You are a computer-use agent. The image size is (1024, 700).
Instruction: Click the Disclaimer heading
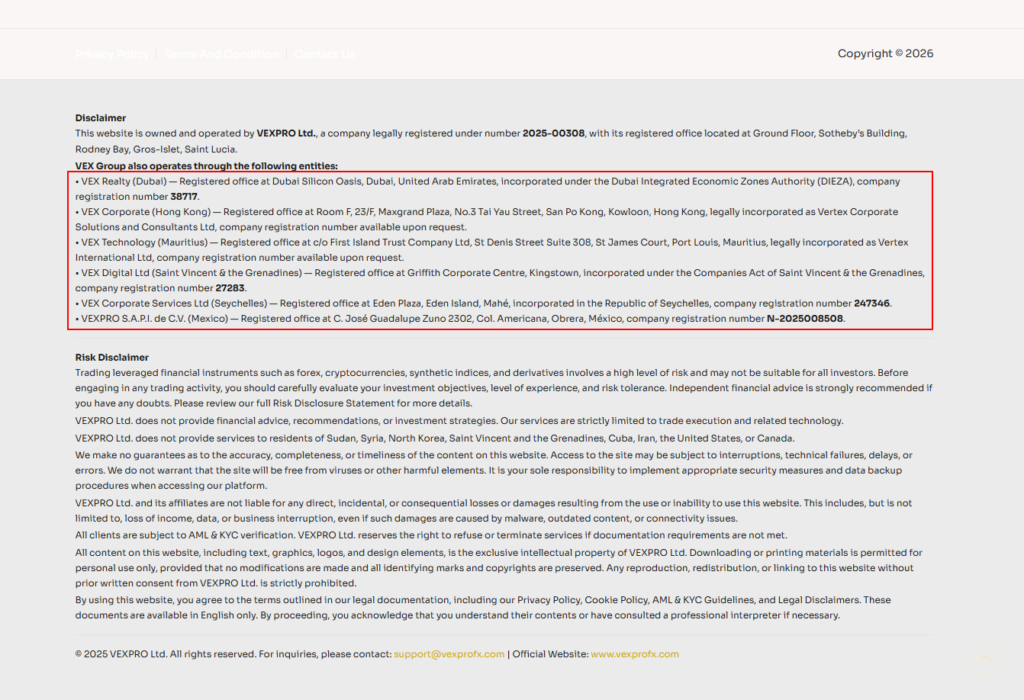[101, 118]
